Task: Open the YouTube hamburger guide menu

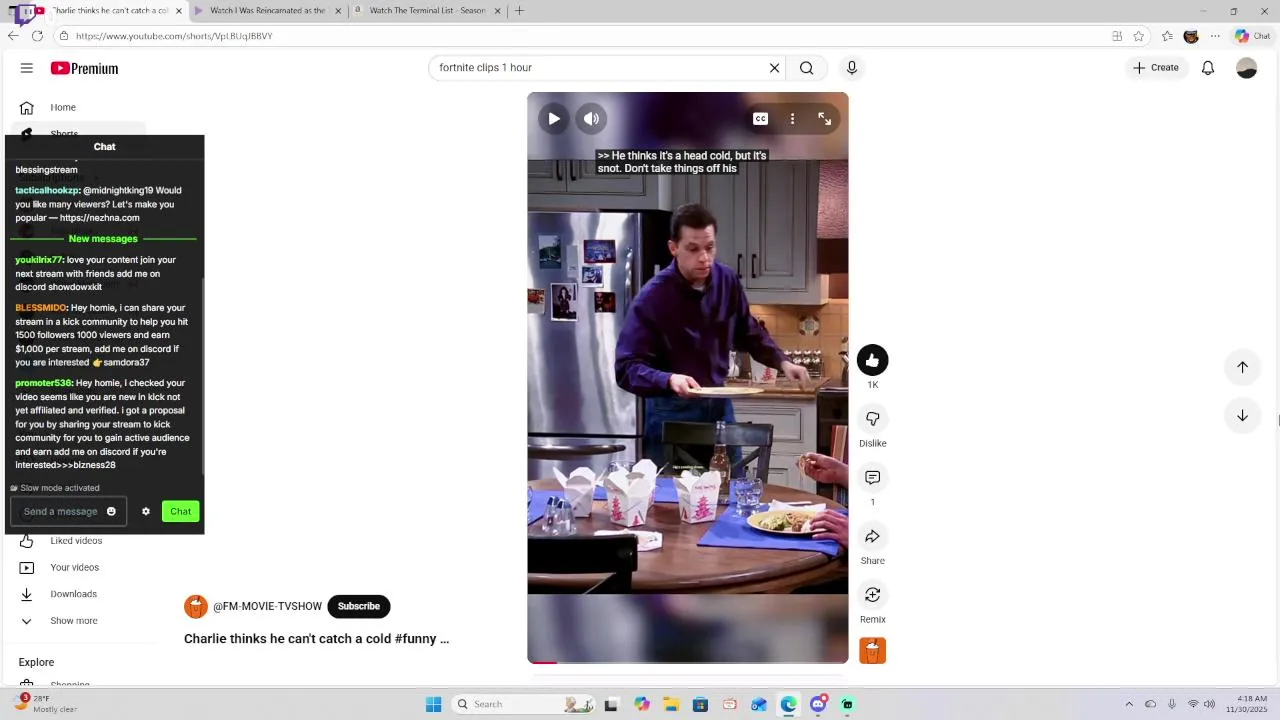Action: coord(27,68)
